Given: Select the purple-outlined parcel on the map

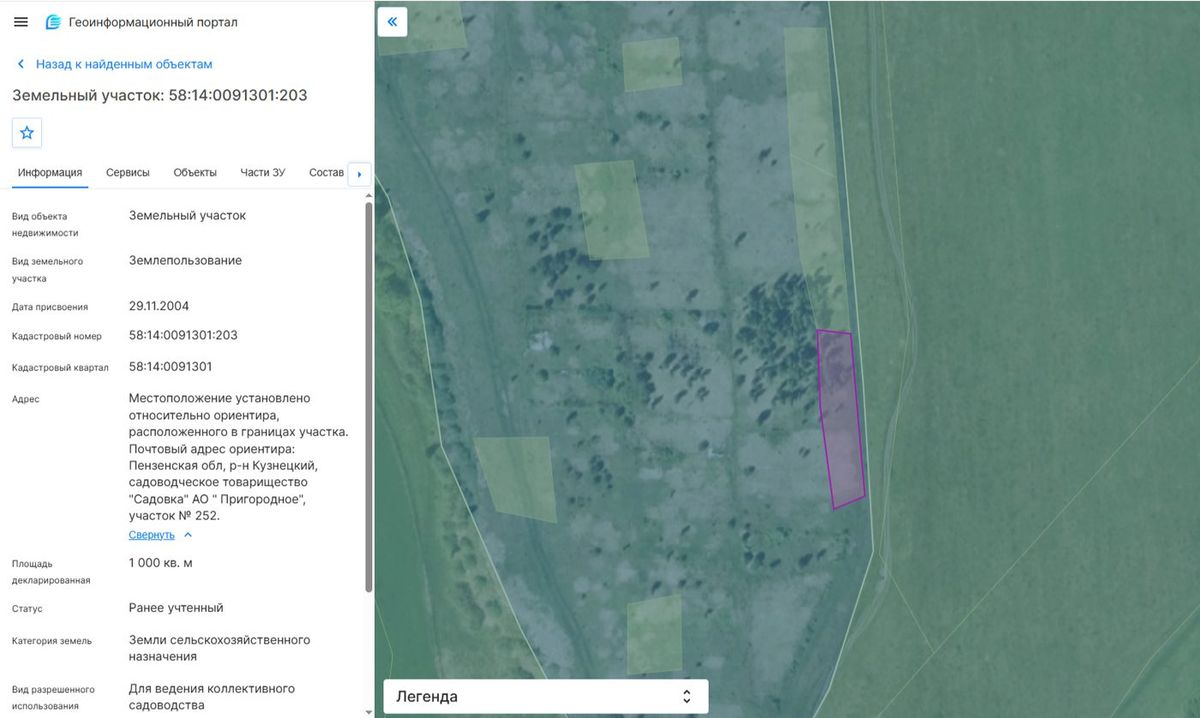Looking at the screenshot, I should (x=841, y=420).
